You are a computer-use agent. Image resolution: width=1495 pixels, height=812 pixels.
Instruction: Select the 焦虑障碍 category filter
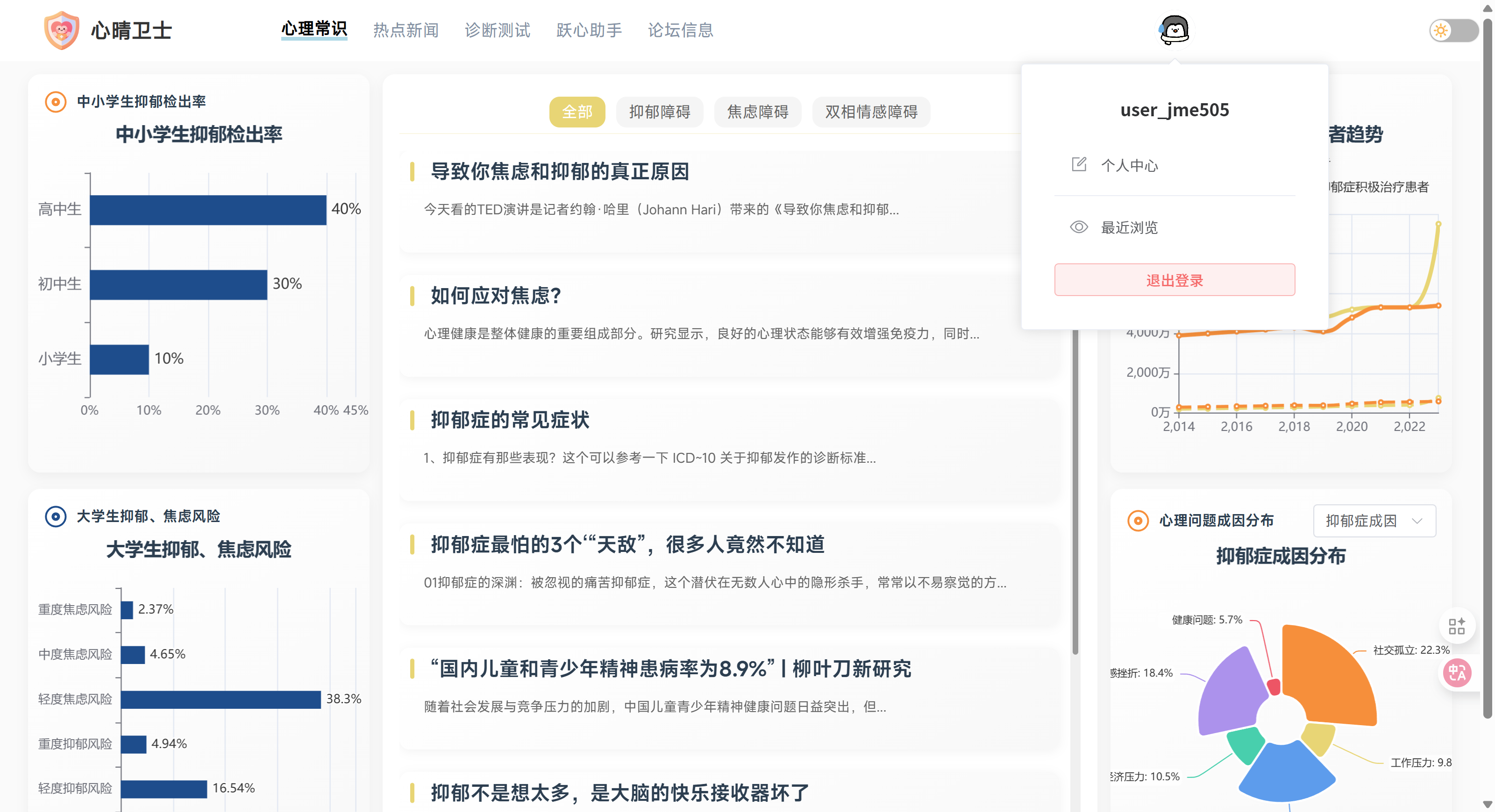(757, 111)
